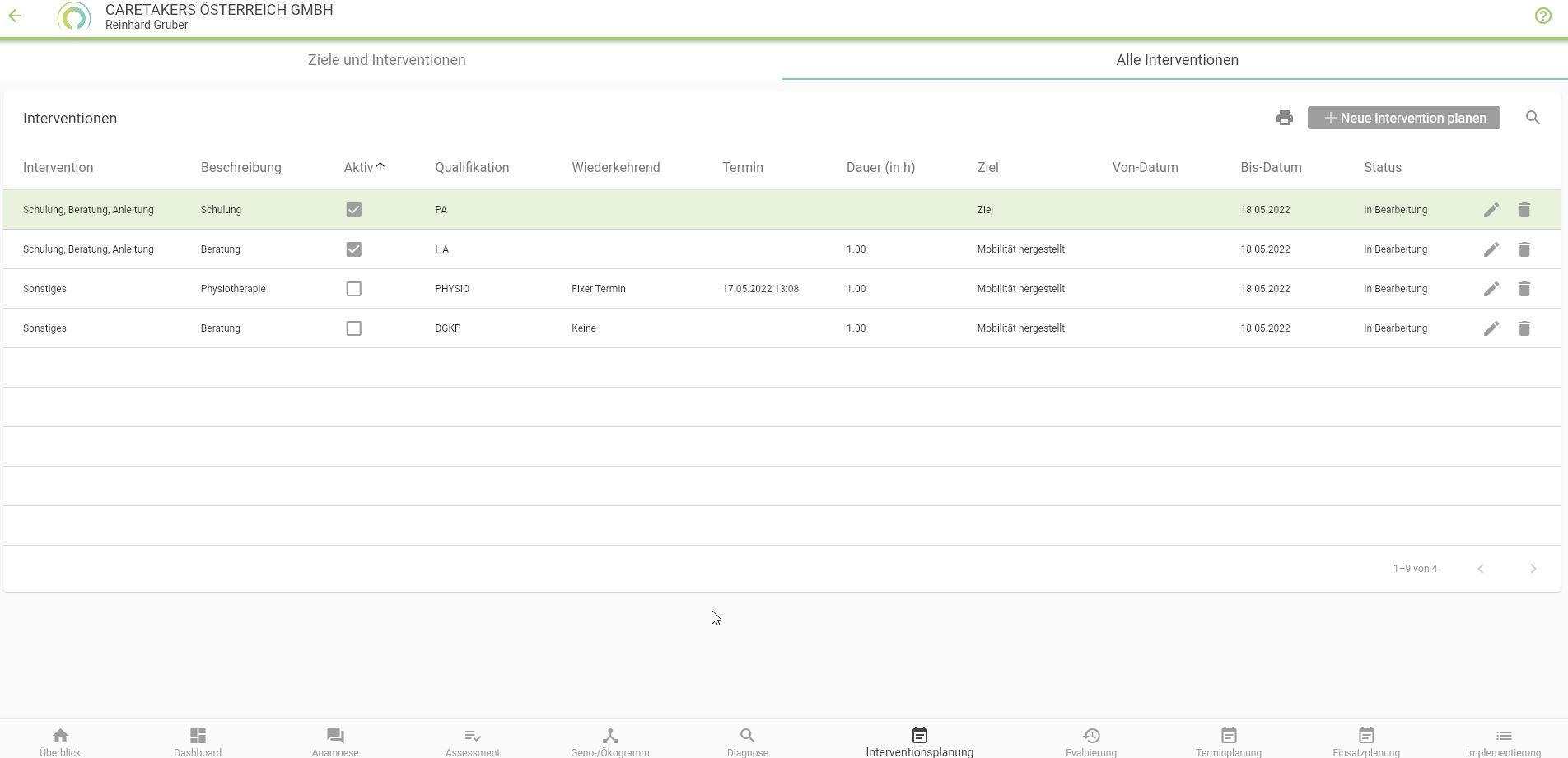Toggle the Aktiv column sort arrow
Screen dimensions: 1568x758
coord(380,167)
